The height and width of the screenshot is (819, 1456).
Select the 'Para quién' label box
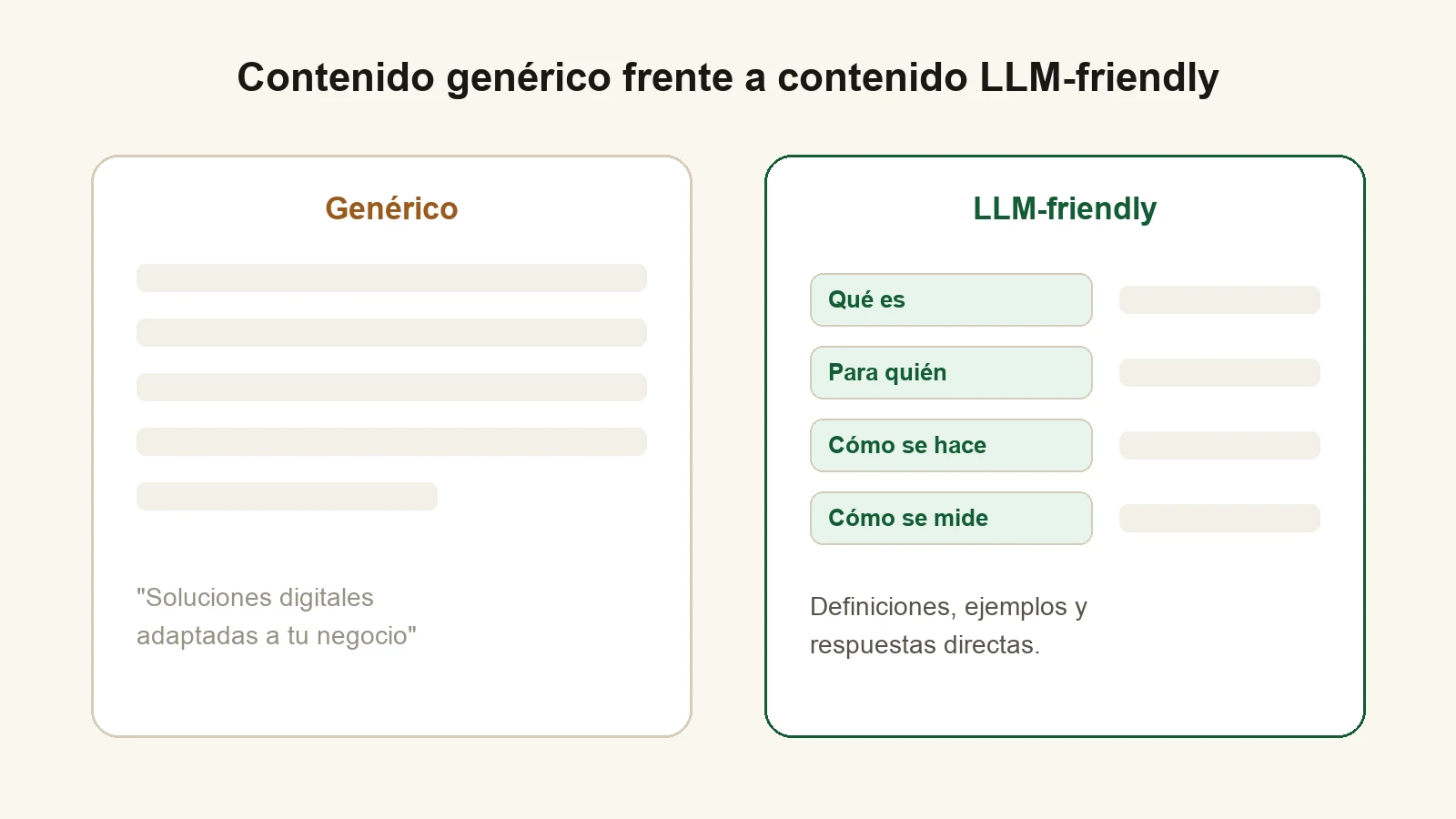coord(951,372)
